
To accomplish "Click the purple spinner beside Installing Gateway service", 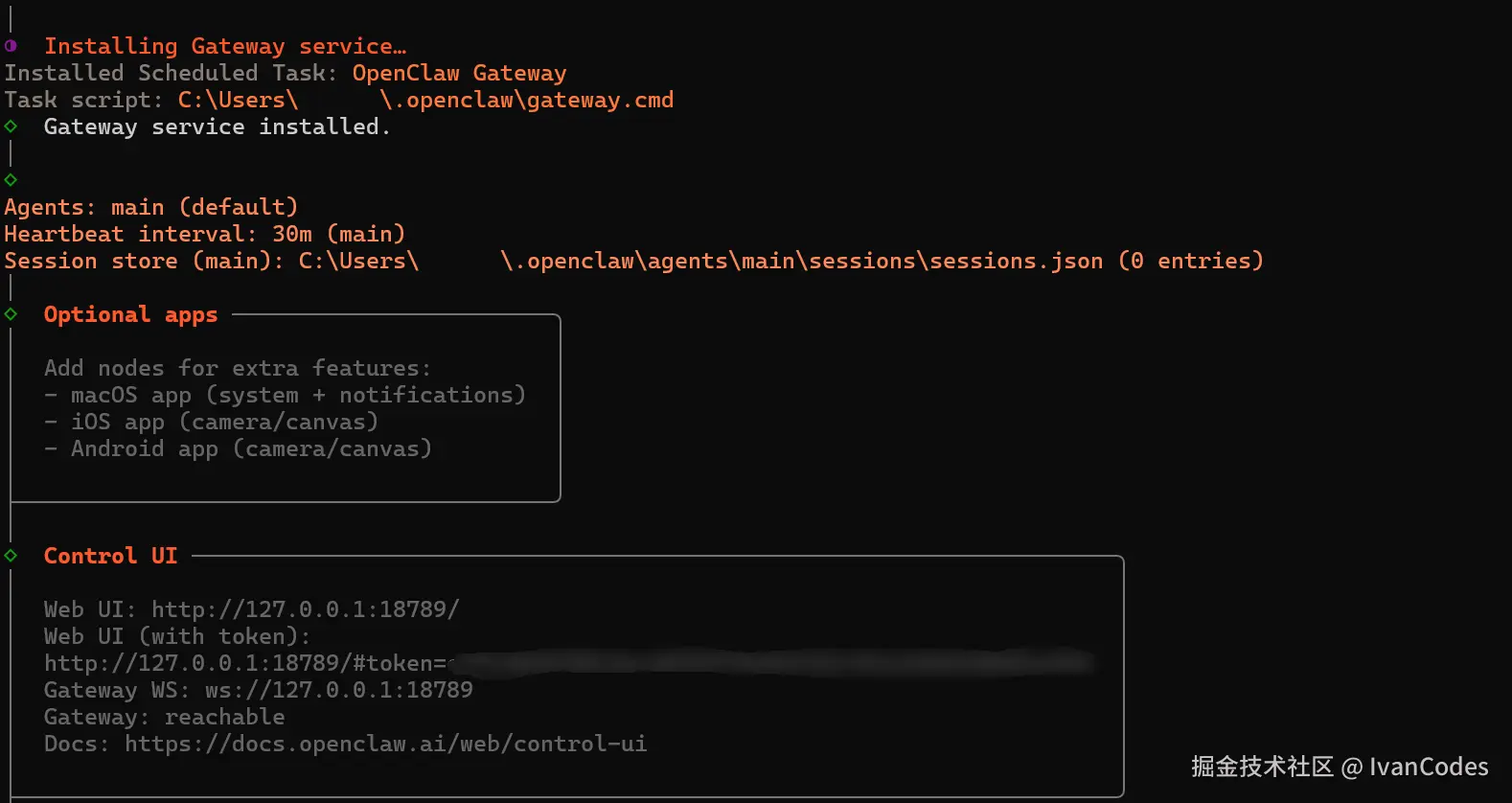I will pos(11,46).
